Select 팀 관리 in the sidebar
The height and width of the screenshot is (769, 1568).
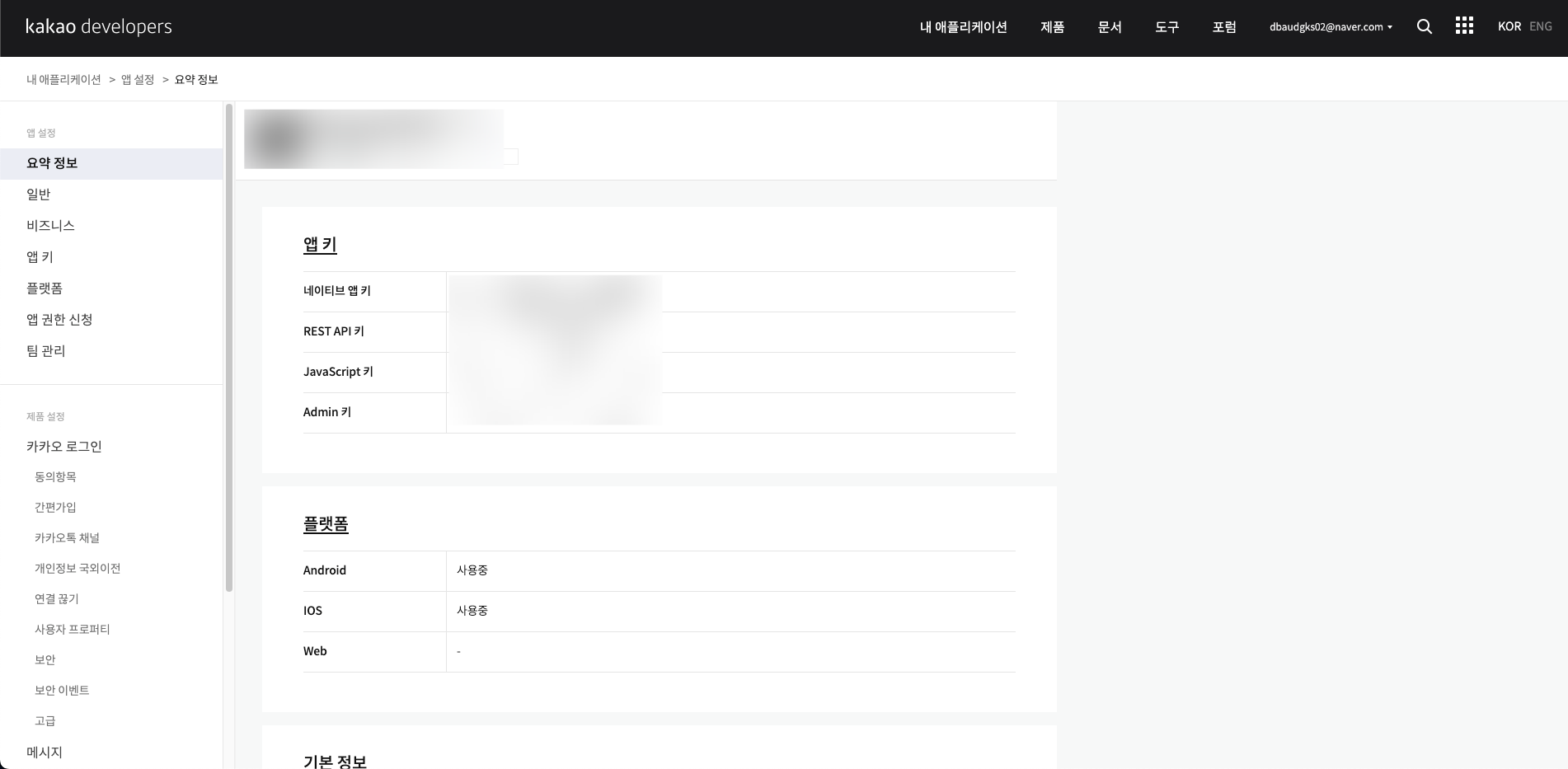111,351
